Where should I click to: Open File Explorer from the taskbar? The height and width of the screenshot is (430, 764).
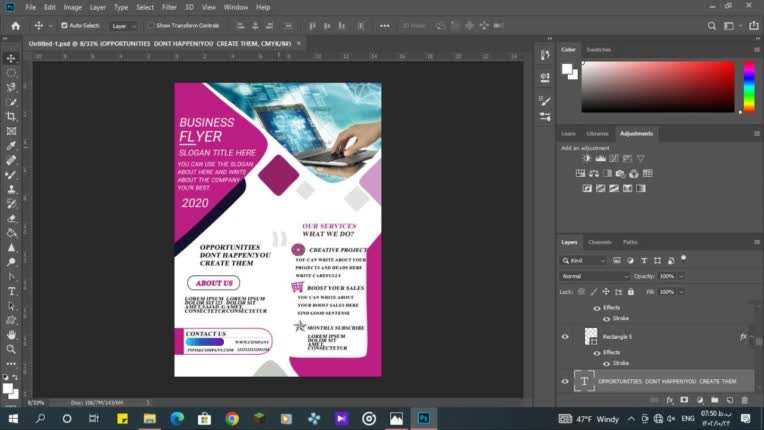click(x=150, y=418)
